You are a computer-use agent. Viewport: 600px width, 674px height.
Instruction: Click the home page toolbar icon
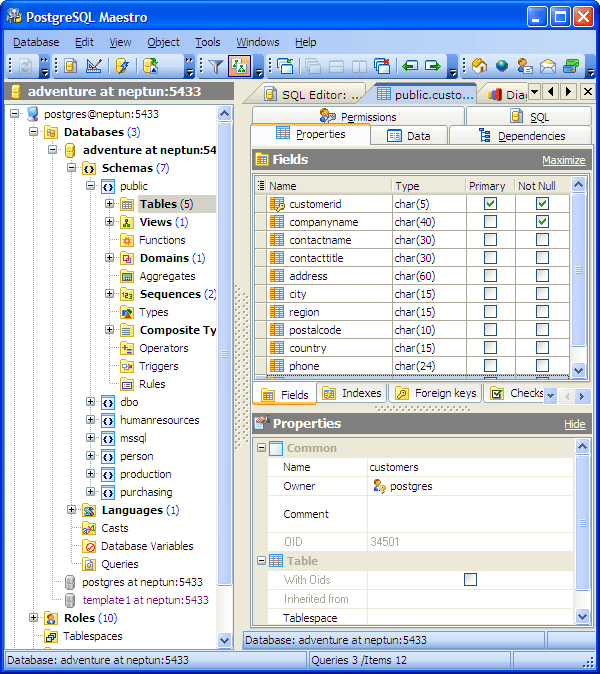coord(479,66)
